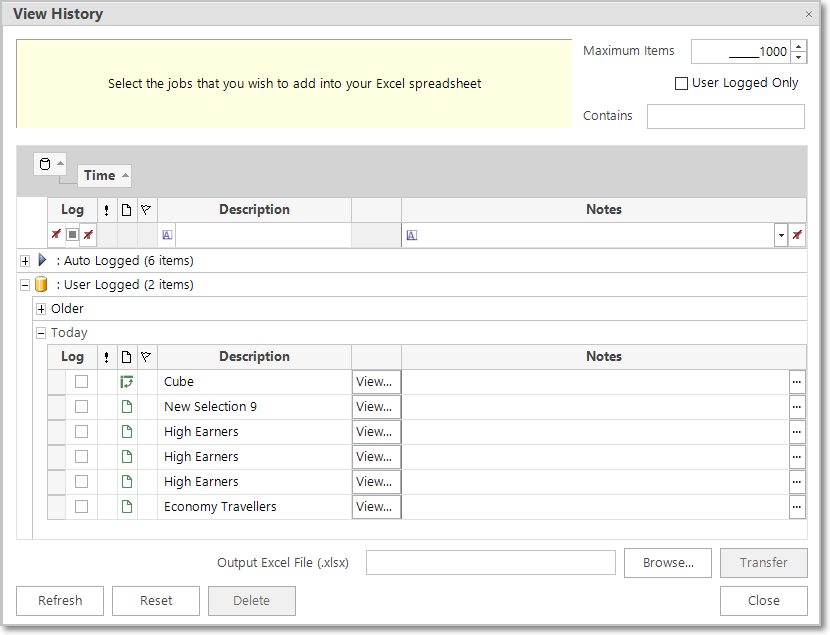
Task: Click the right clear-filter icon under the Log header
Action: tap(88, 234)
